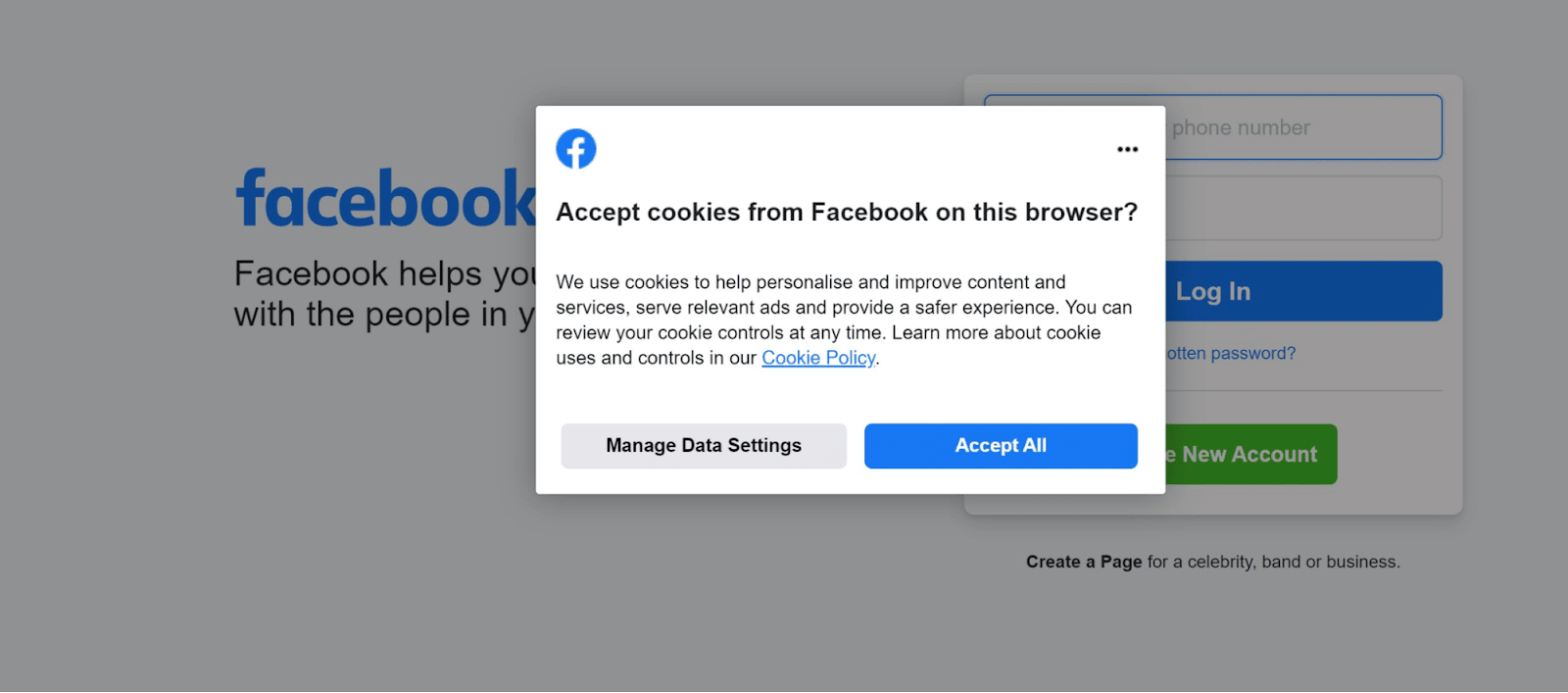Open Manage Data Settings
Viewport: 1568px width, 693px height.
pos(703,445)
